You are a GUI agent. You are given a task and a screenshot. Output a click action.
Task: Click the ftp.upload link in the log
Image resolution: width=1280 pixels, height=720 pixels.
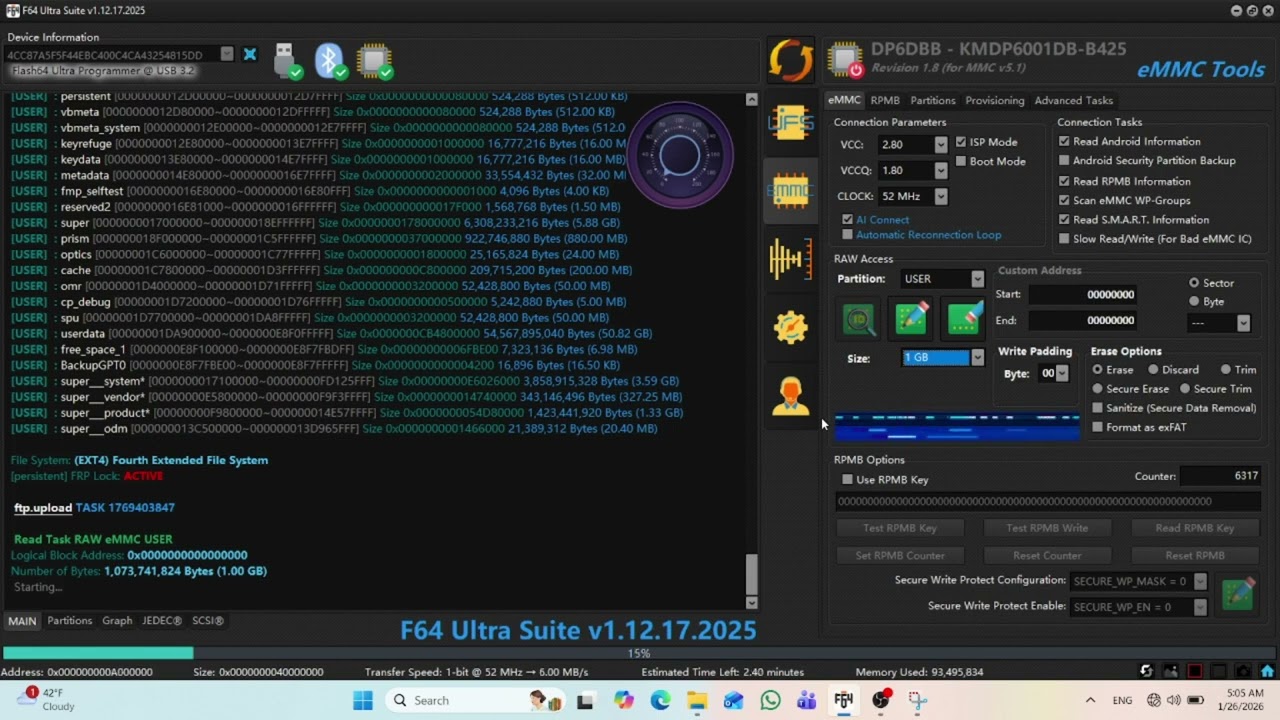[43, 508]
